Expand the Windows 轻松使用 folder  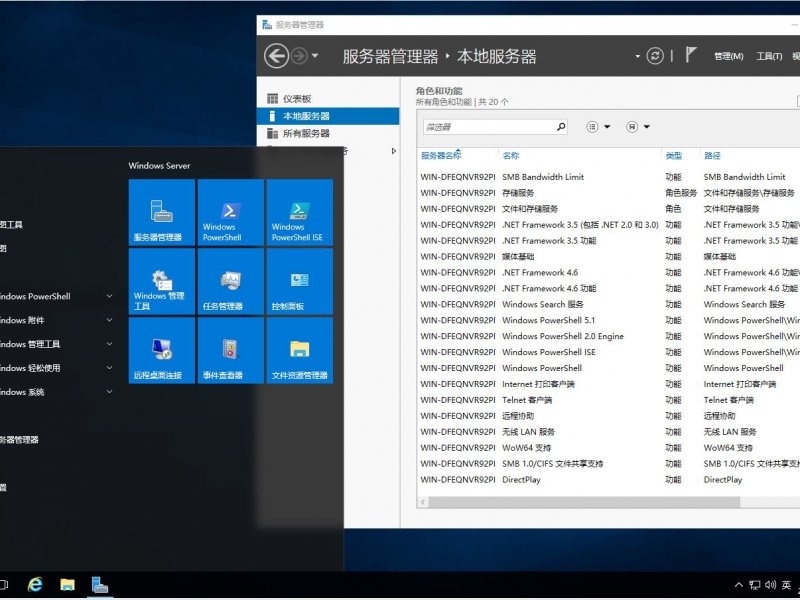(x=109, y=368)
